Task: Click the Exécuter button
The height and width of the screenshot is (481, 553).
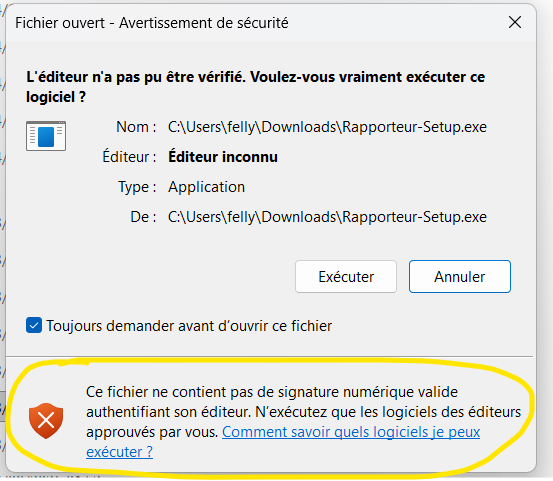Action: (x=346, y=276)
